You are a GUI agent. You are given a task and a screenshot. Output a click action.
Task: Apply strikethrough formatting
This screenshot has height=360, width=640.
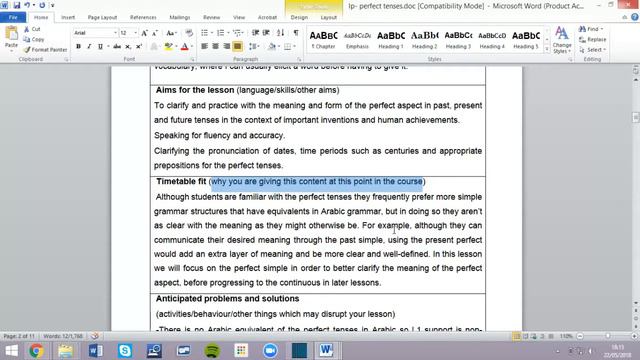coord(117,47)
